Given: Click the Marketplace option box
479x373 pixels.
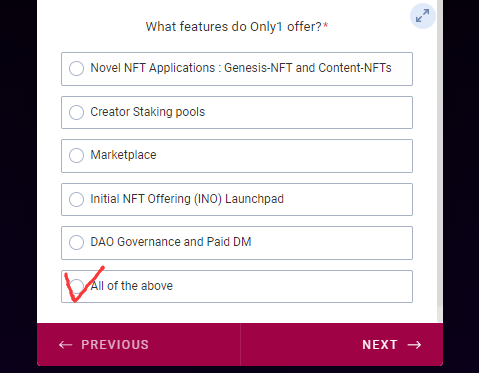Looking at the screenshot, I should tap(237, 156).
